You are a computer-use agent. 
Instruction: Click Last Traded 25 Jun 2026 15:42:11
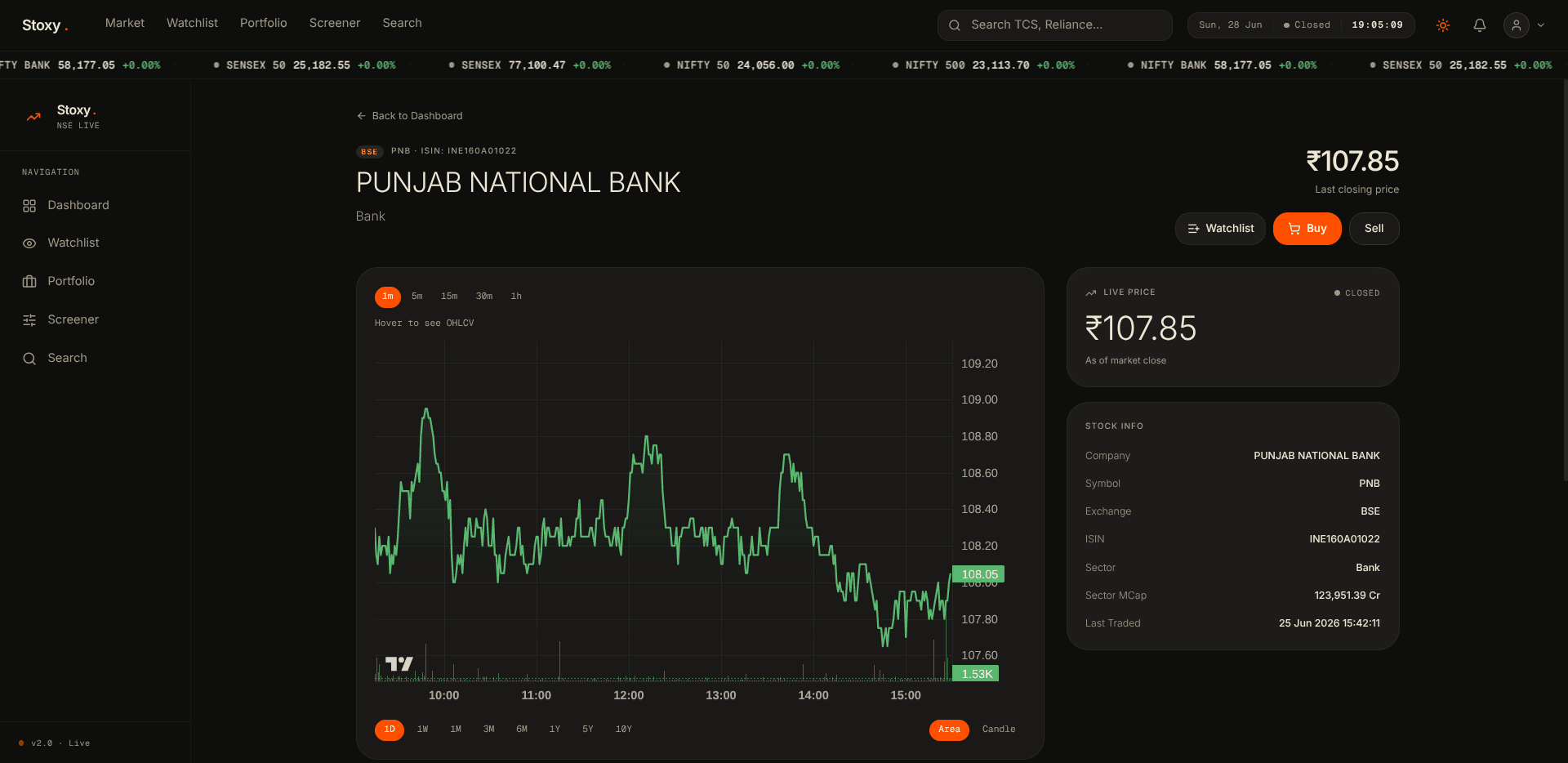coord(1330,623)
